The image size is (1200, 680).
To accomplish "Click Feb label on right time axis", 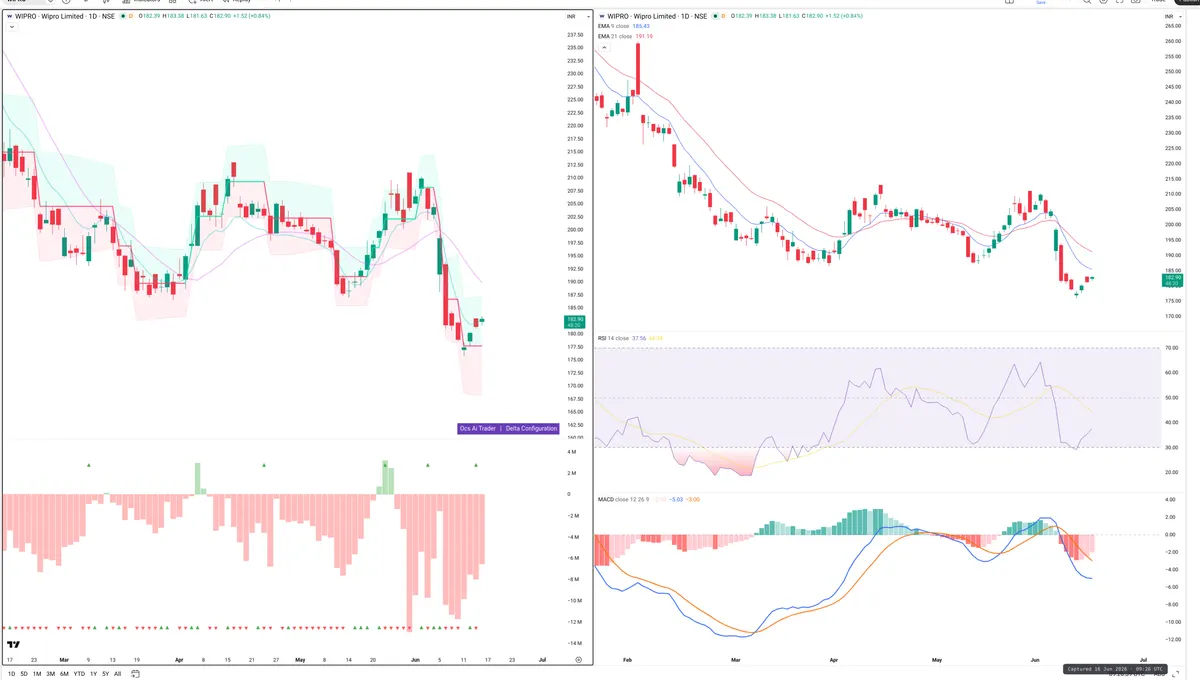I will pos(627,661).
